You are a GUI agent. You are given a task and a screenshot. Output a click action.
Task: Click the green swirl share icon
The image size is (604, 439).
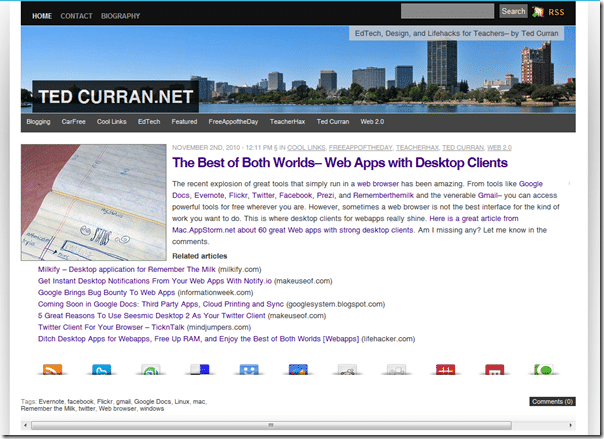tap(151, 370)
